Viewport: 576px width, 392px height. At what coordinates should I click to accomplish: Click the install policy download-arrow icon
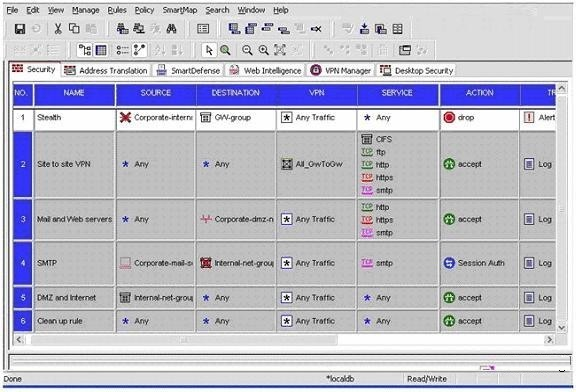coord(364,29)
